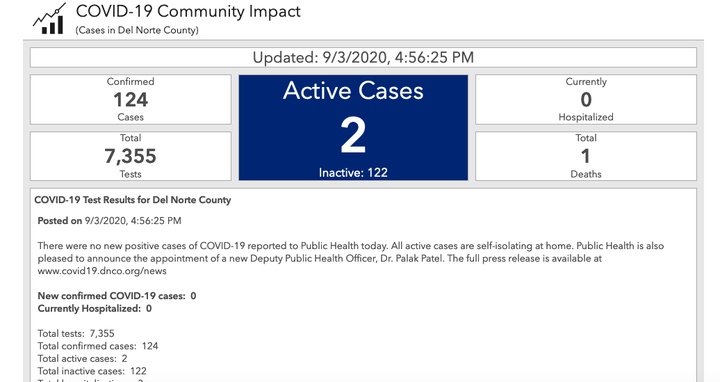Screen dimensions: 720x382
Task: Click the large Active Cases number 2
Action: [353, 135]
